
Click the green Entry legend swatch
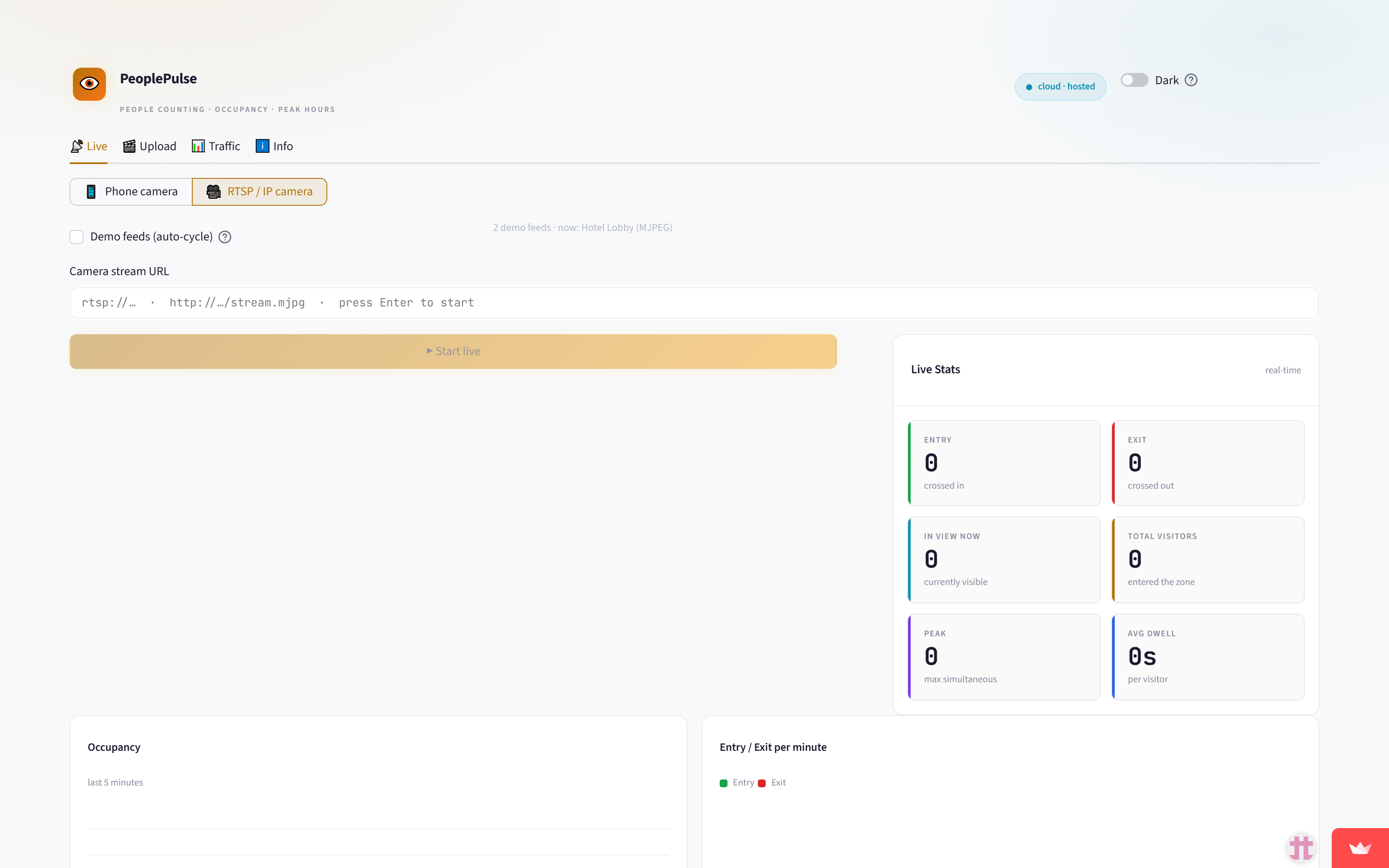pyautogui.click(x=723, y=783)
